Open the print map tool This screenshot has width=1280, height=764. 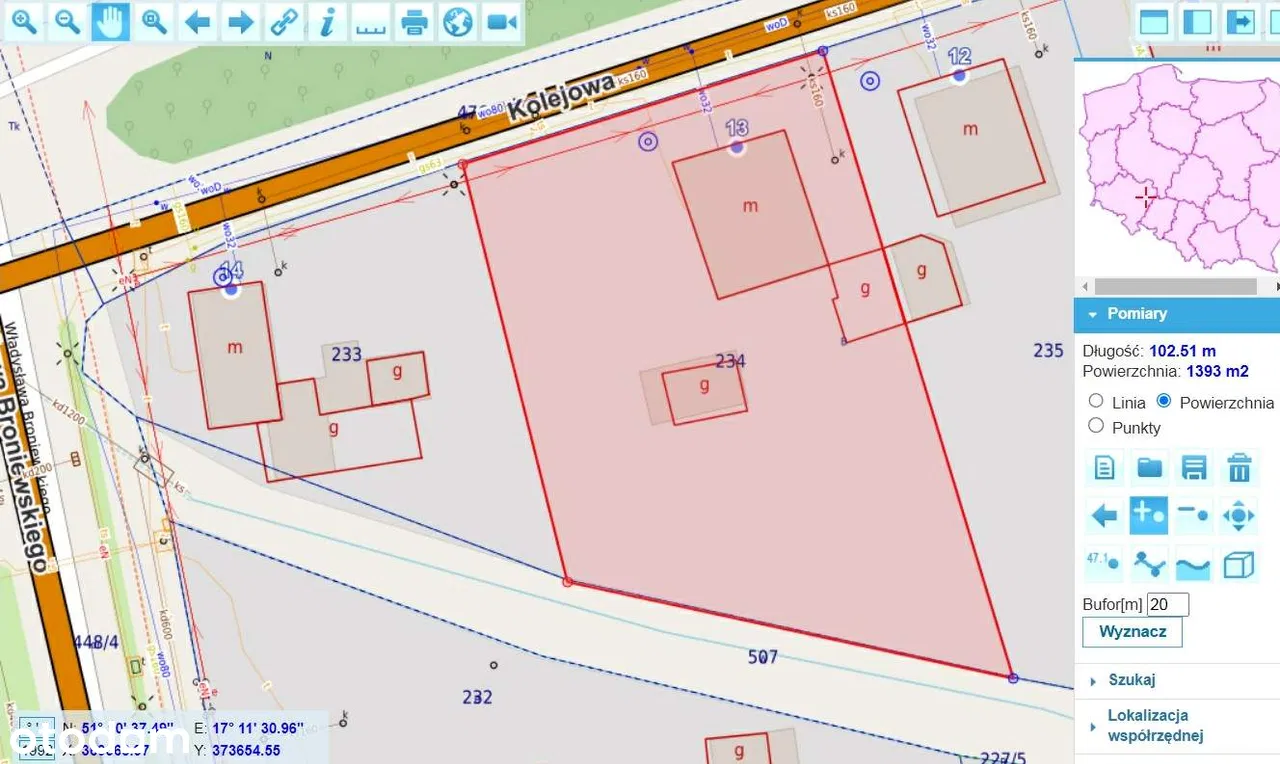click(414, 22)
